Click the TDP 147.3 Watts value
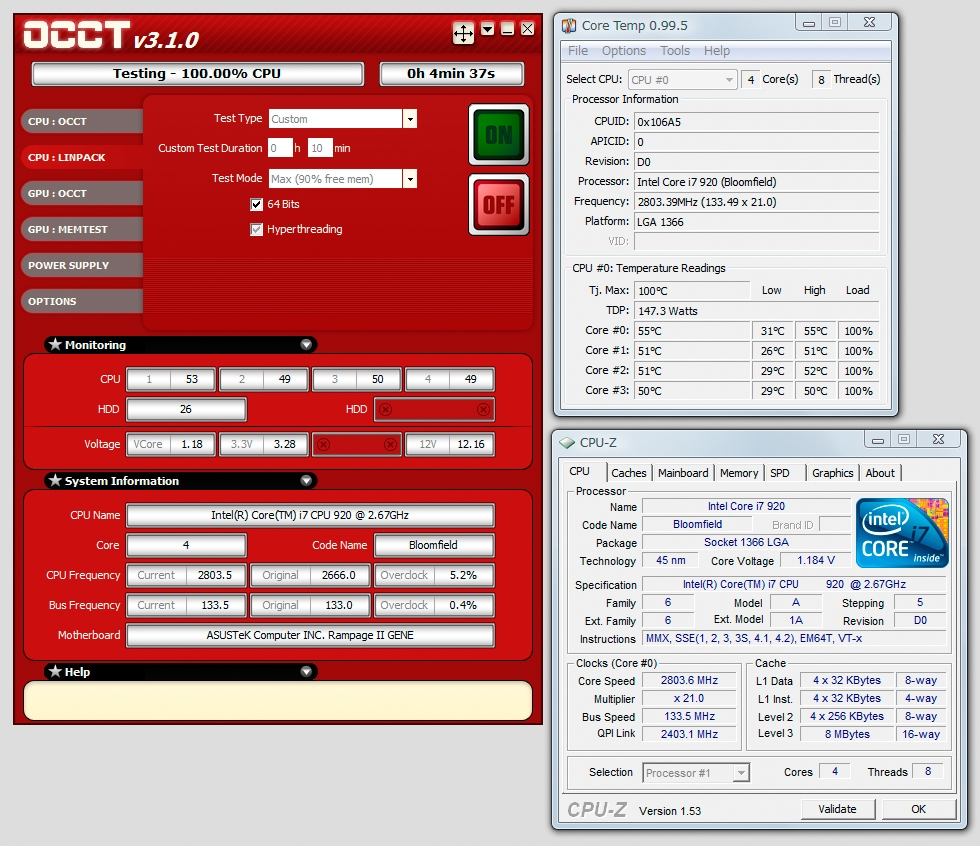The image size is (980, 846). pyautogui.click(x=756, y=311)
